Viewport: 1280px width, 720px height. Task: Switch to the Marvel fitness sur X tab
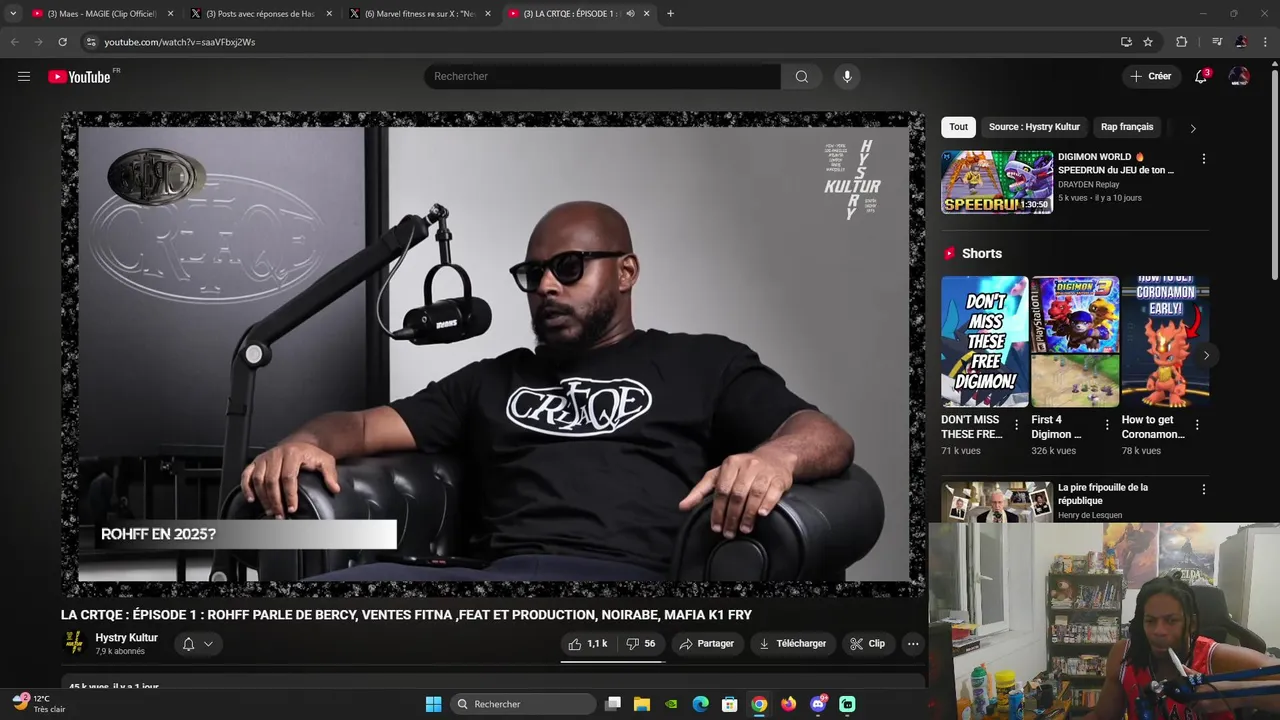coord(418,14)
